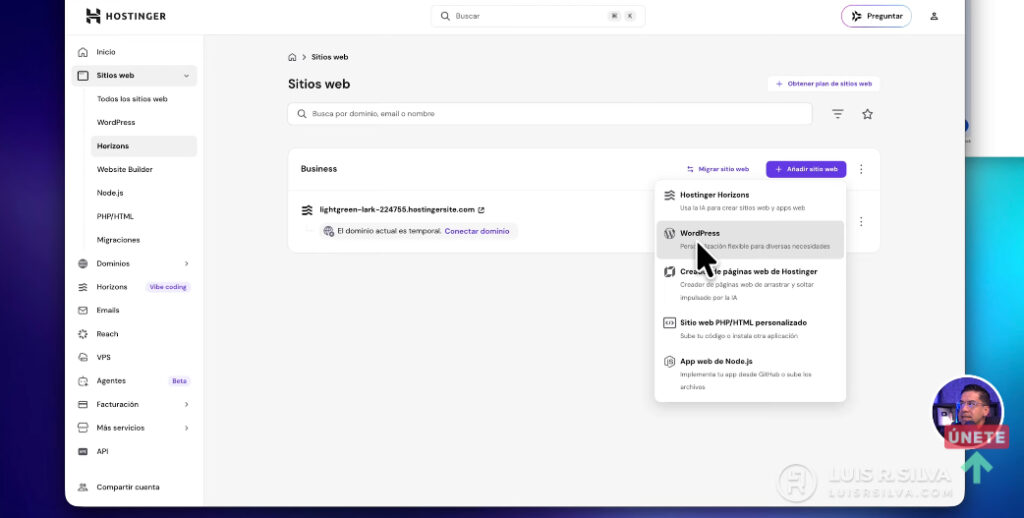The width and height of the screenshot is (1024, 518).
Task: Click the Preguntar button
Action: [x=876, y=16]
